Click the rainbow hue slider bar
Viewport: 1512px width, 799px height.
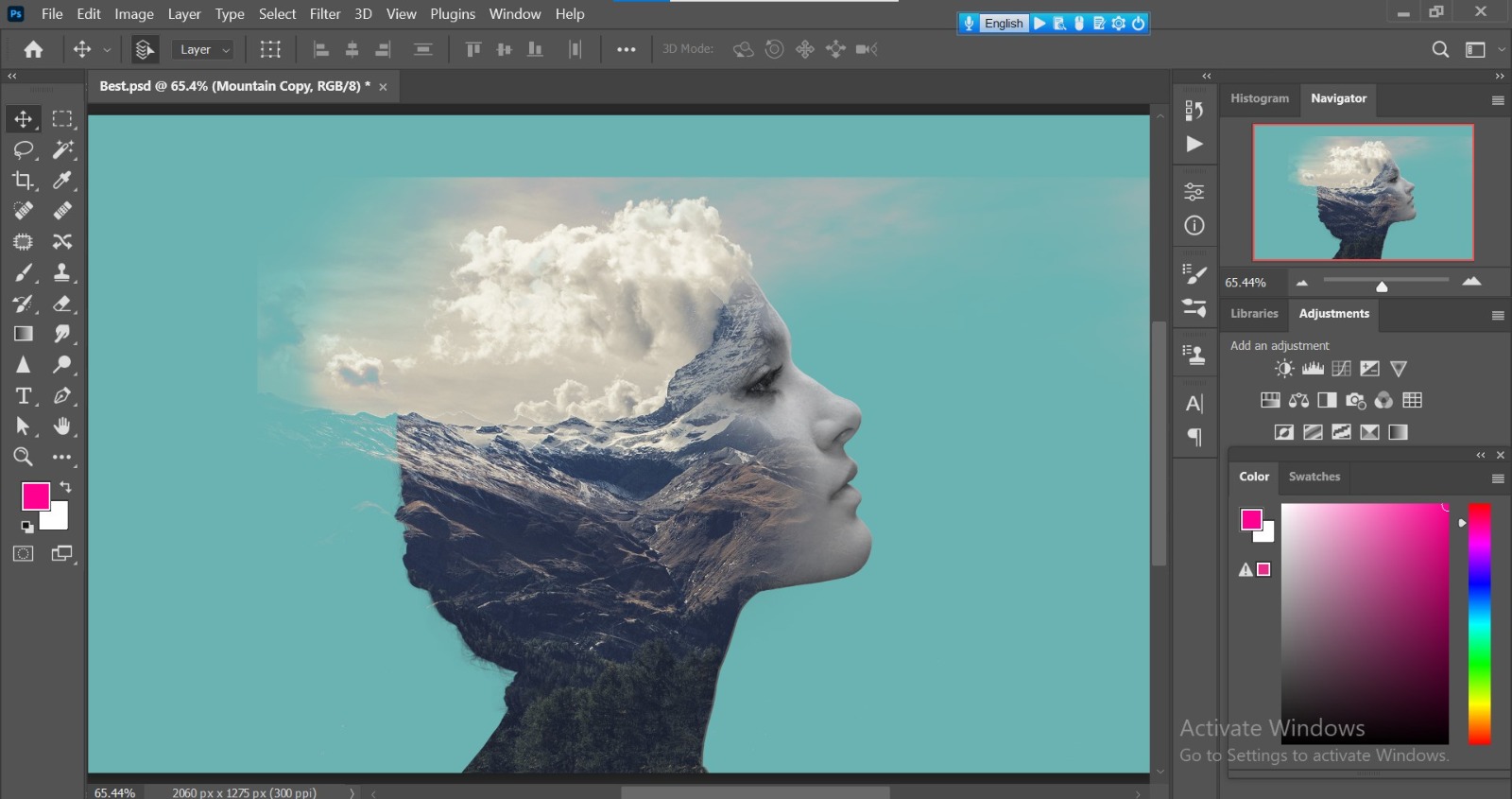tap(1480, 623)
